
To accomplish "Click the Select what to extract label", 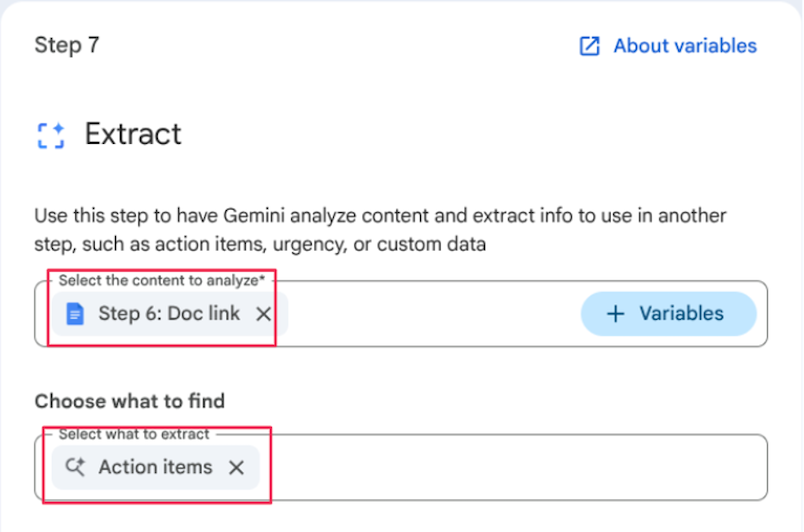I will (x=134, y=434).
